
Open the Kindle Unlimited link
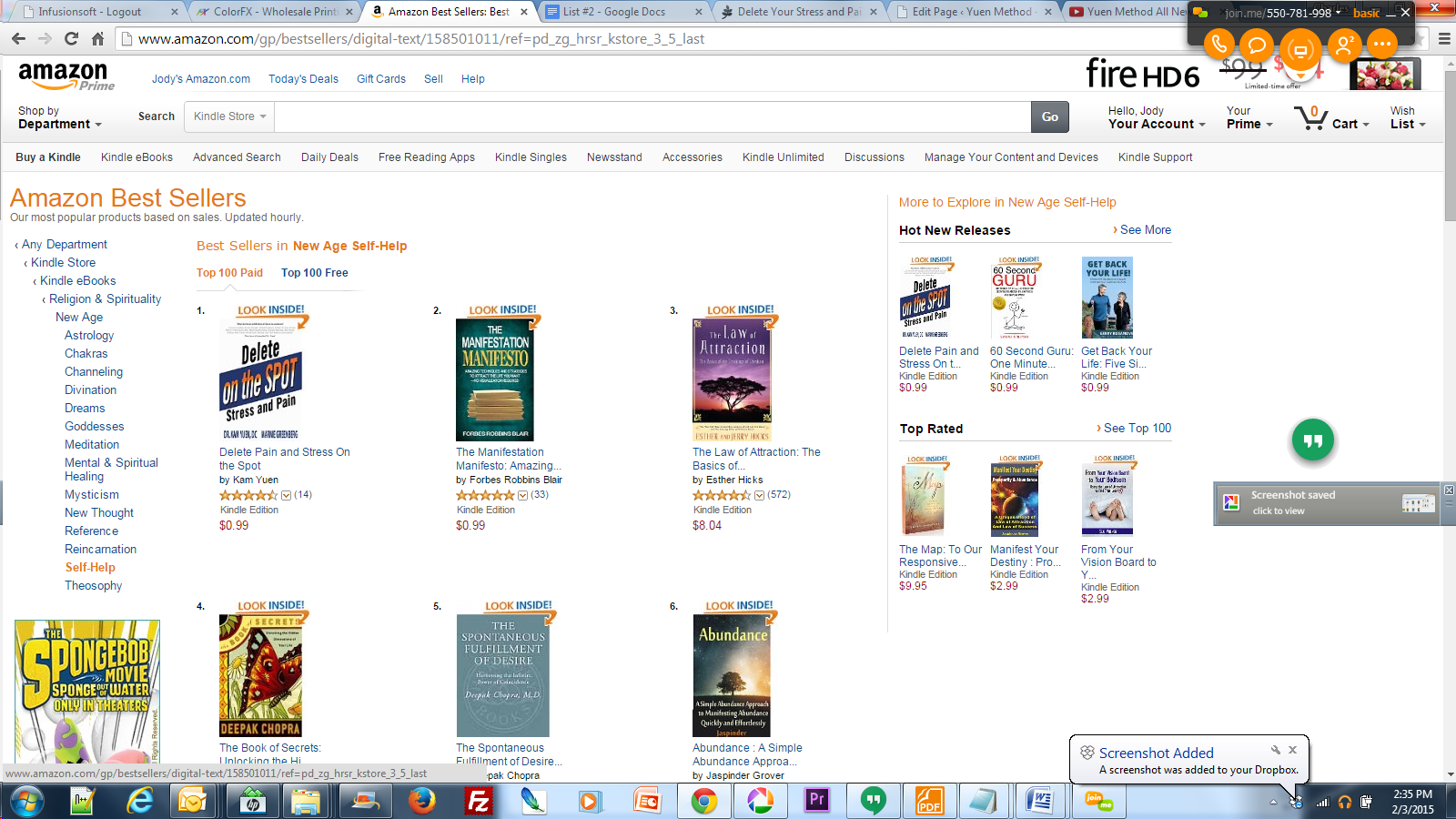coord(783,157)
